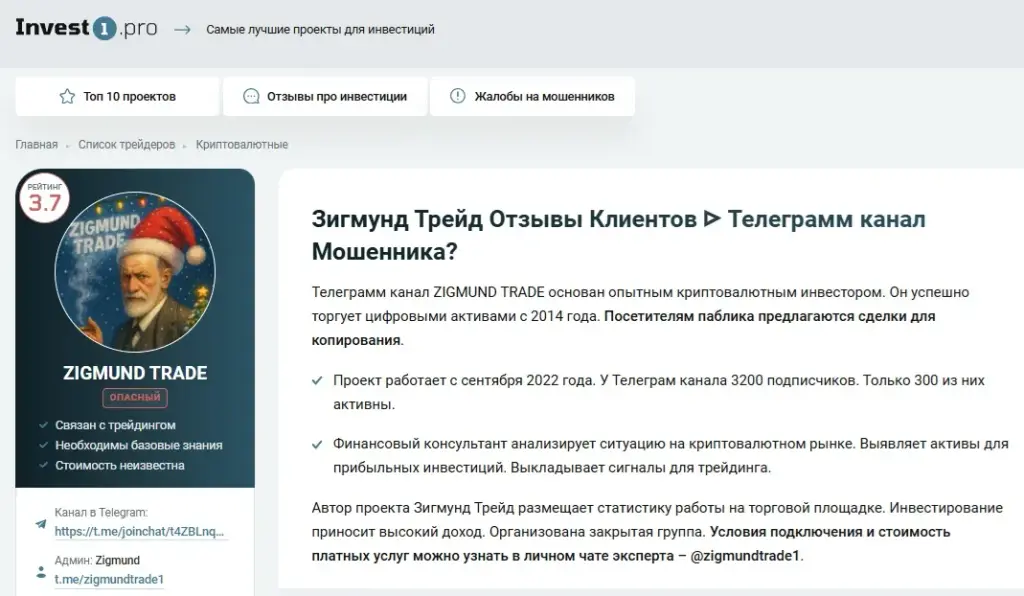Click the ZIGMUND TRADE card title

(x=135, y=373)
